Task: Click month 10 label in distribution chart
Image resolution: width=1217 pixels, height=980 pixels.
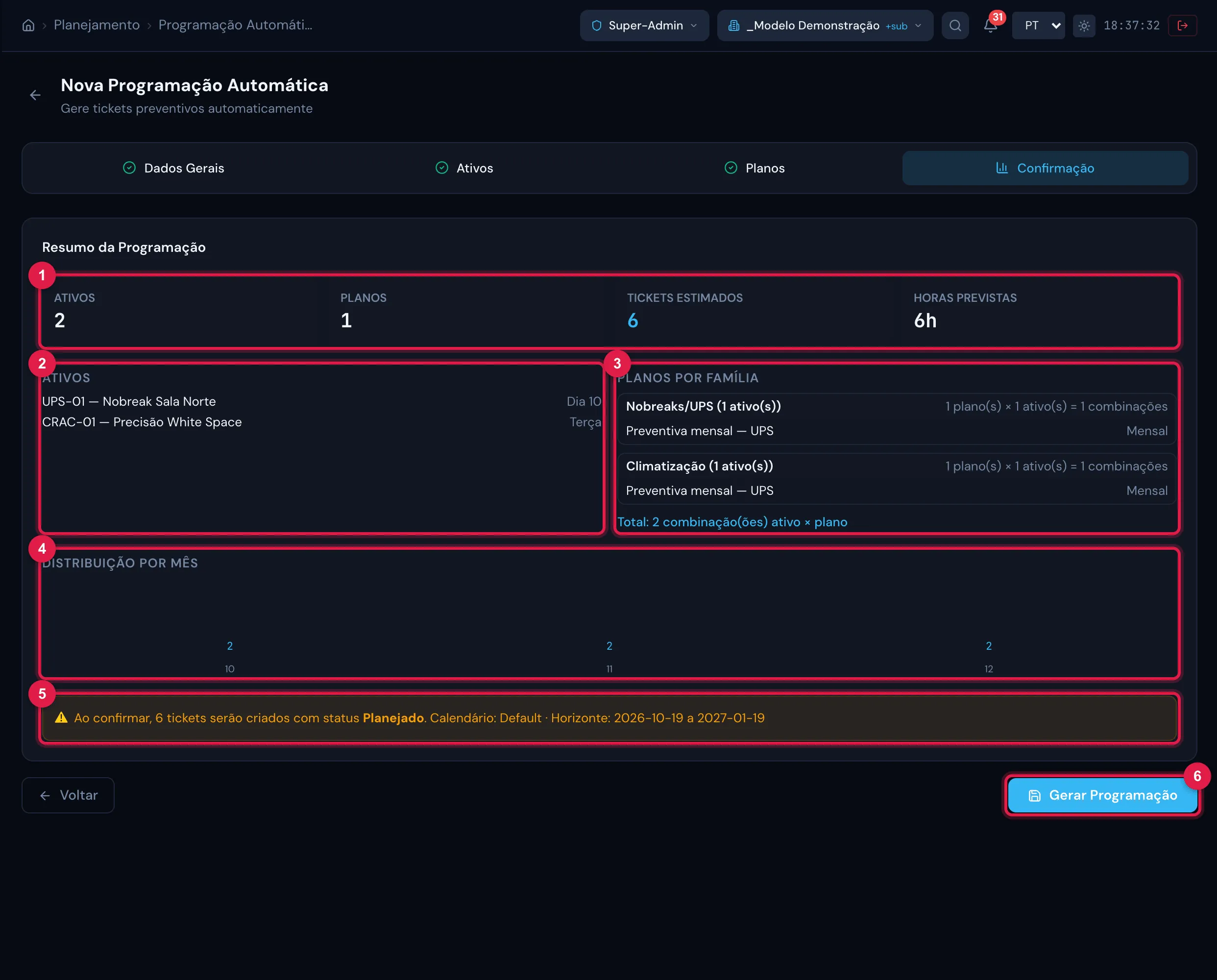Action: click(230, 669)
